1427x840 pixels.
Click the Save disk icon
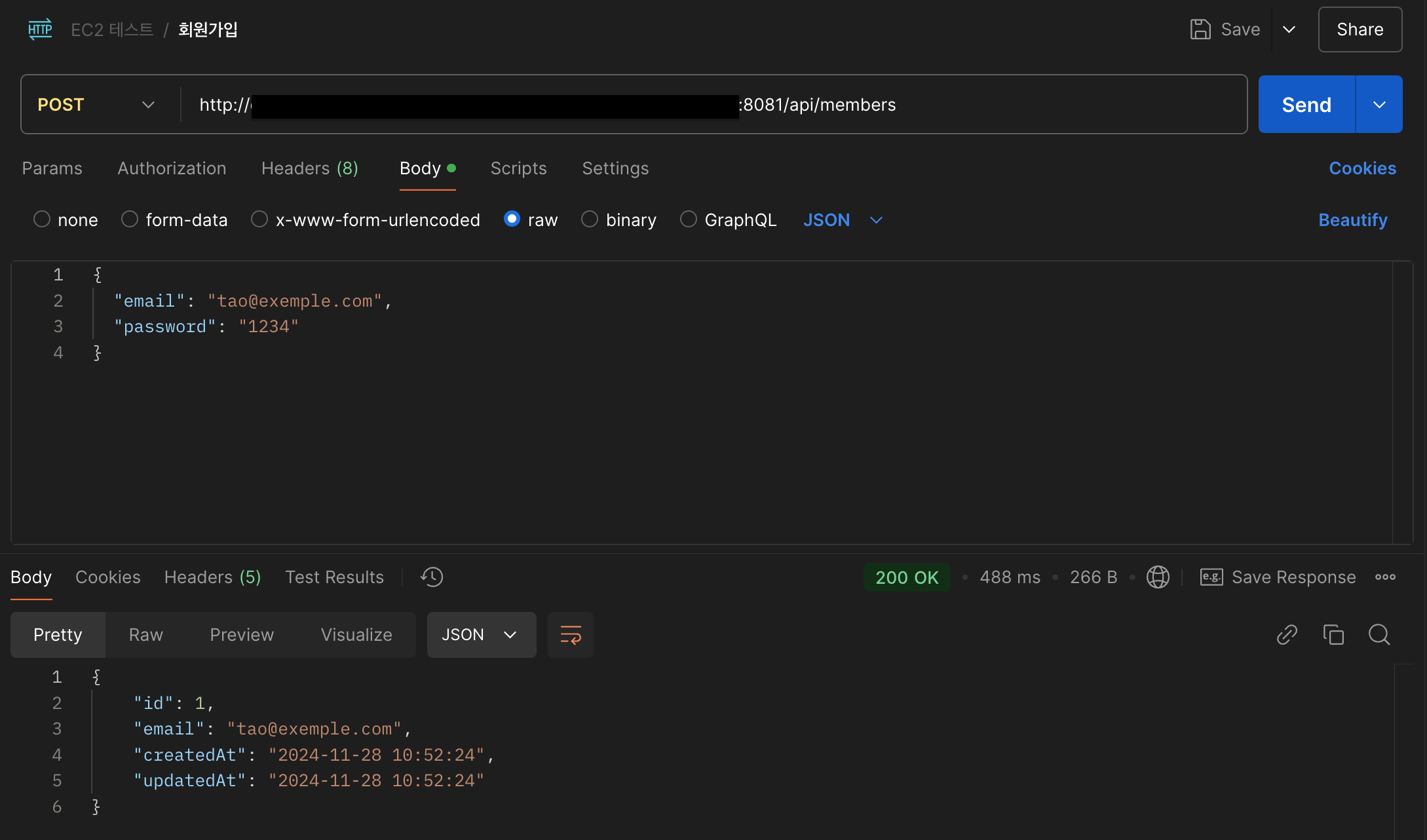(x=1200, y=29)
